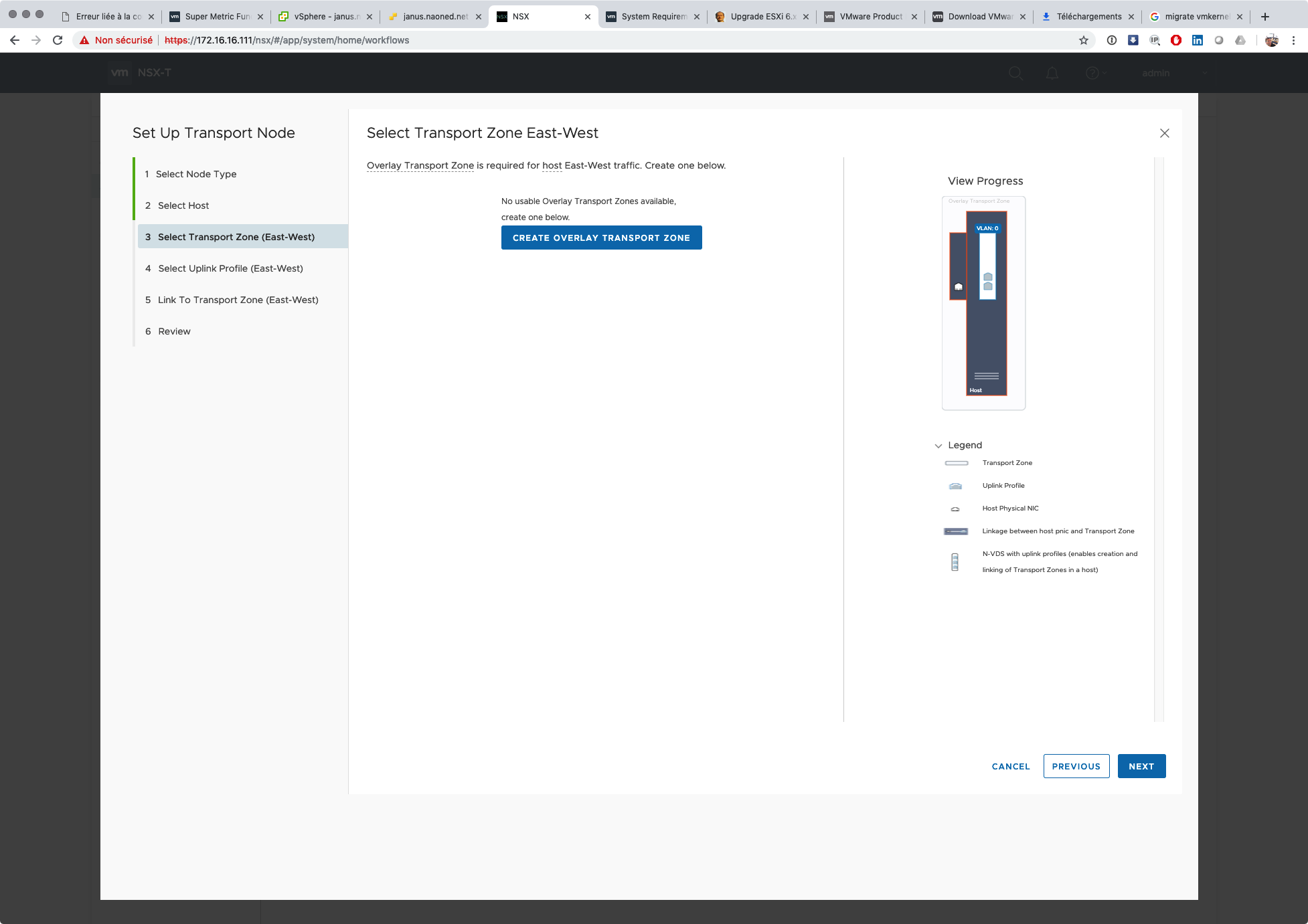
Task: Click the host physical NIC icon in diagram
Action: (959, 286)
